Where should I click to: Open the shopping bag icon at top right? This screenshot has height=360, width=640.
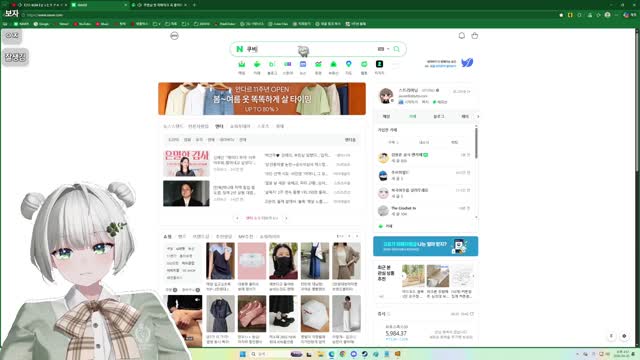tap(475, 36)
